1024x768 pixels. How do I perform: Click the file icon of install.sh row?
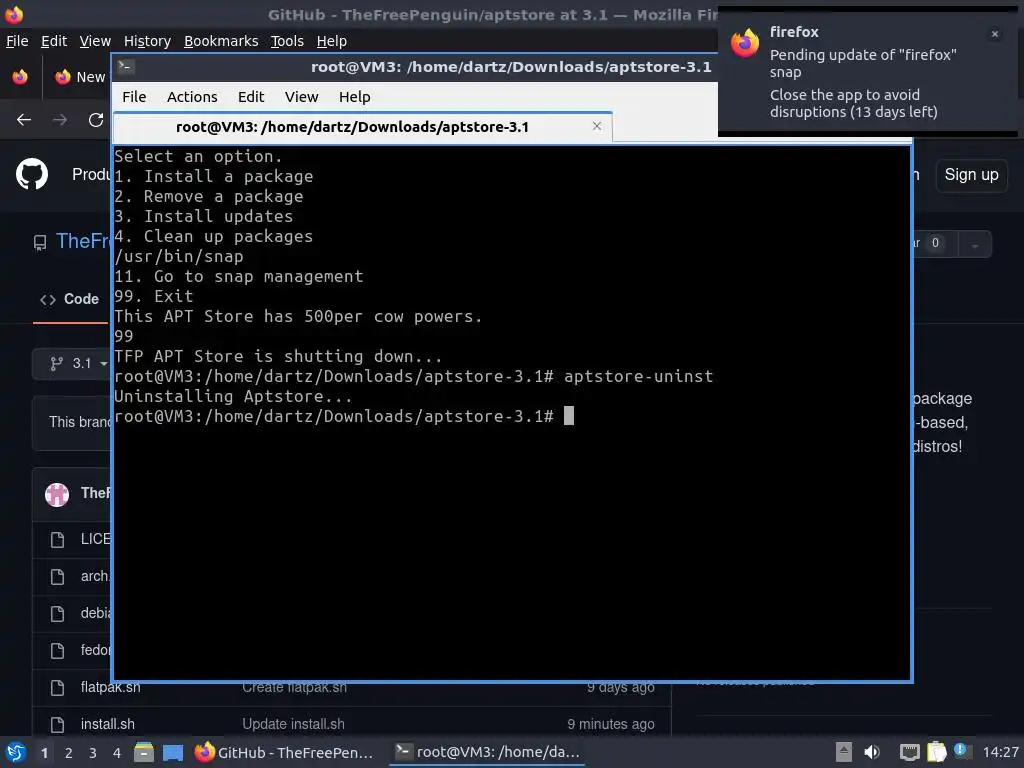(x=57, y=724)
